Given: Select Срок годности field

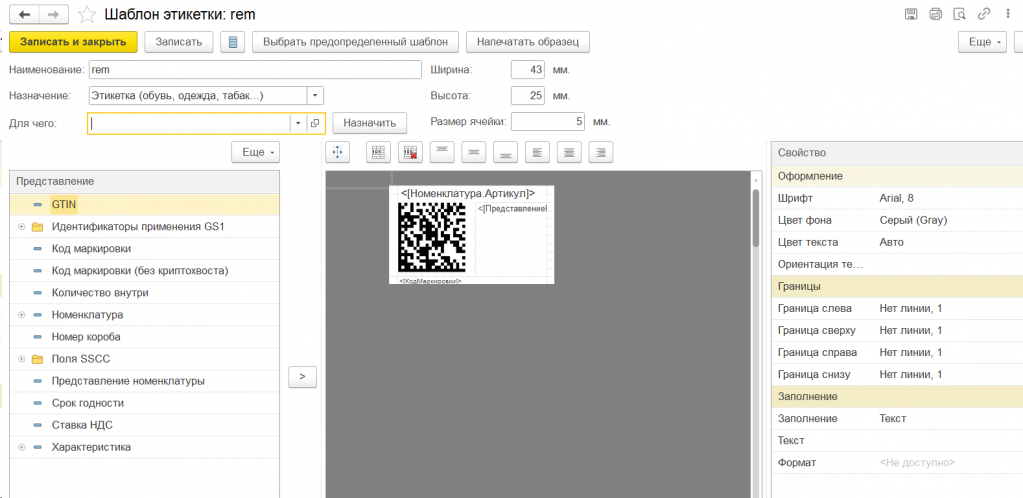Looking at the screenshot, I should (x=144, y=403).
